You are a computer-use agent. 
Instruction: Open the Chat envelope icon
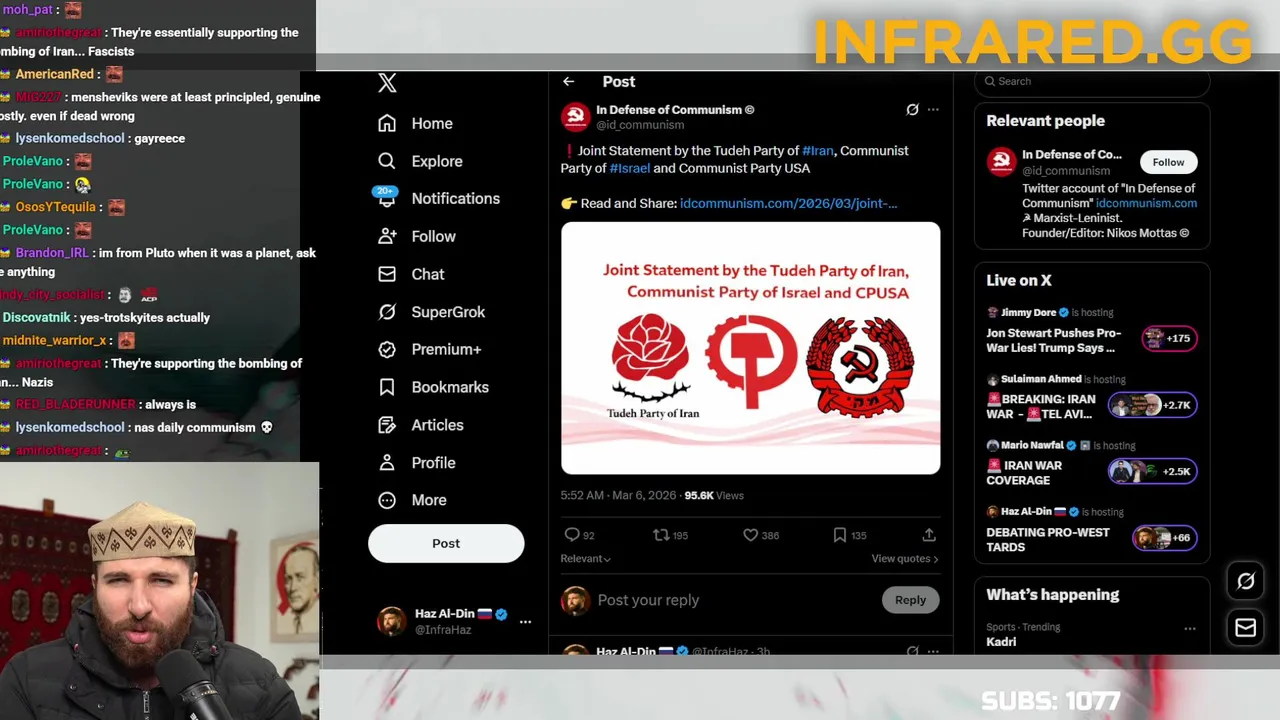(x=387, y=274)
